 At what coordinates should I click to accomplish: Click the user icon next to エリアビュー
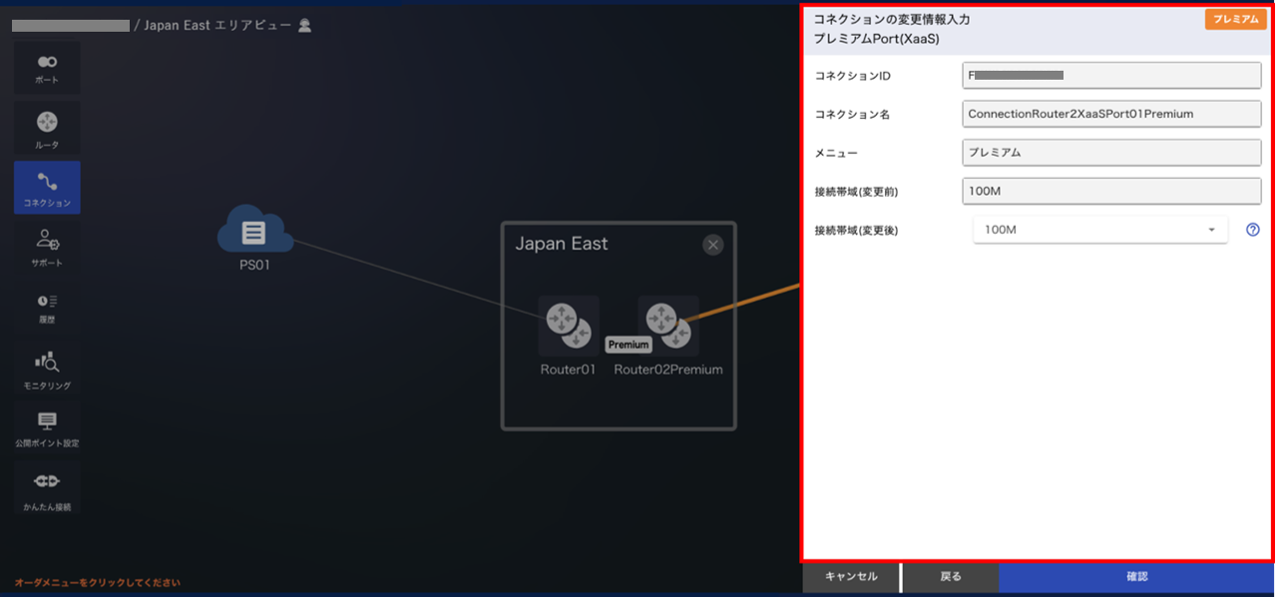pyautogui.click(x=305, y=25)
